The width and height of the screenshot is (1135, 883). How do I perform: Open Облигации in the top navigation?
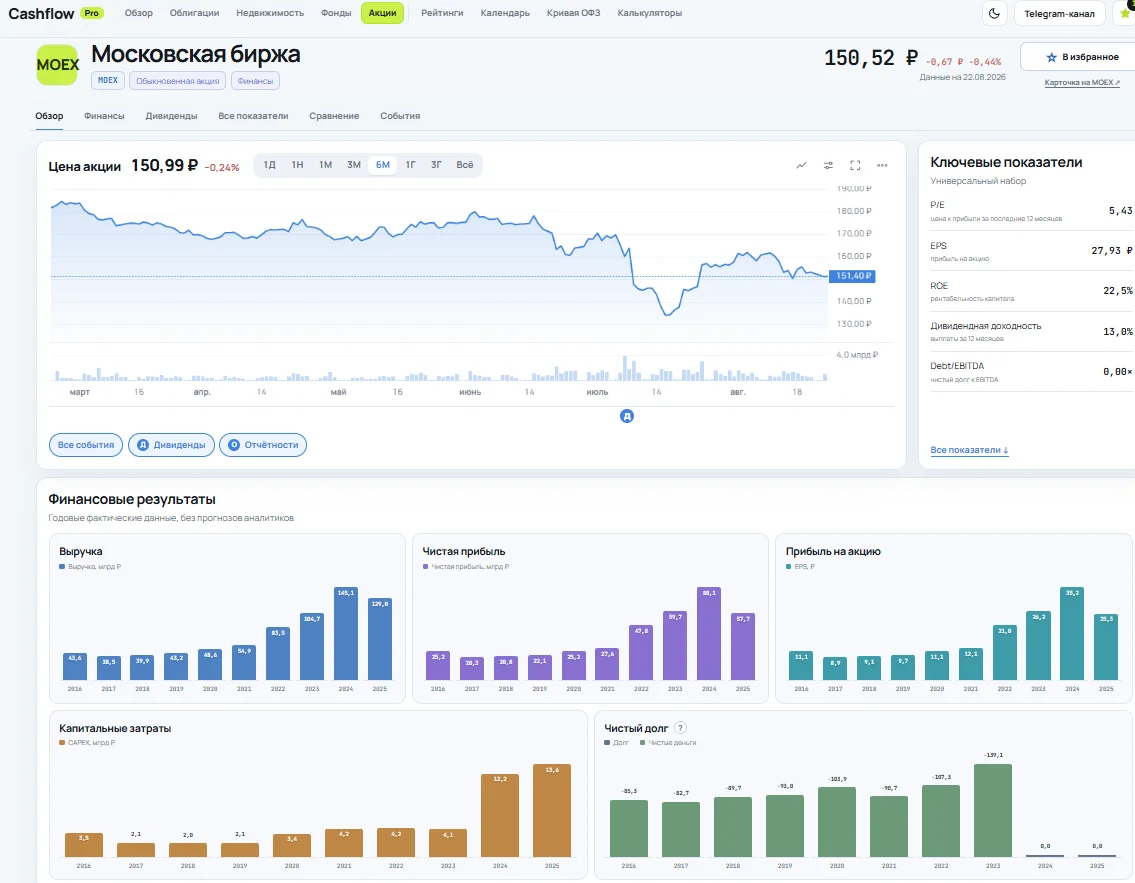point(194,13)
